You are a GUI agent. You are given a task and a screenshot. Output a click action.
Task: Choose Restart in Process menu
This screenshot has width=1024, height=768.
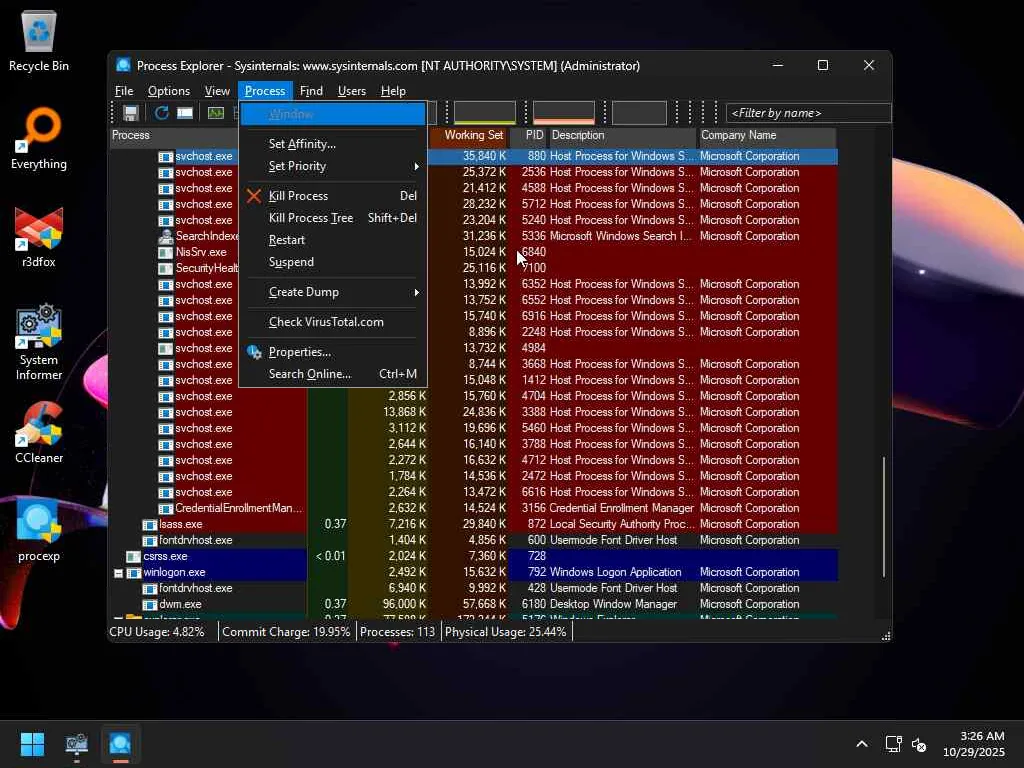tap(333, 240)
